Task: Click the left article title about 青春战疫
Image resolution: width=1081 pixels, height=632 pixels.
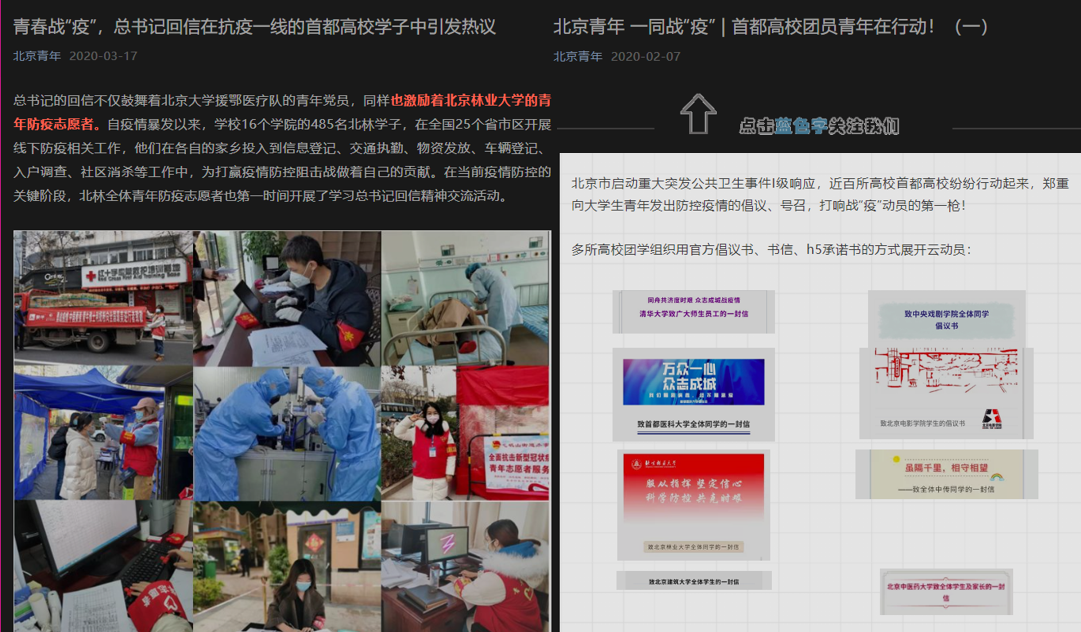Action: [x=254, y=27]
